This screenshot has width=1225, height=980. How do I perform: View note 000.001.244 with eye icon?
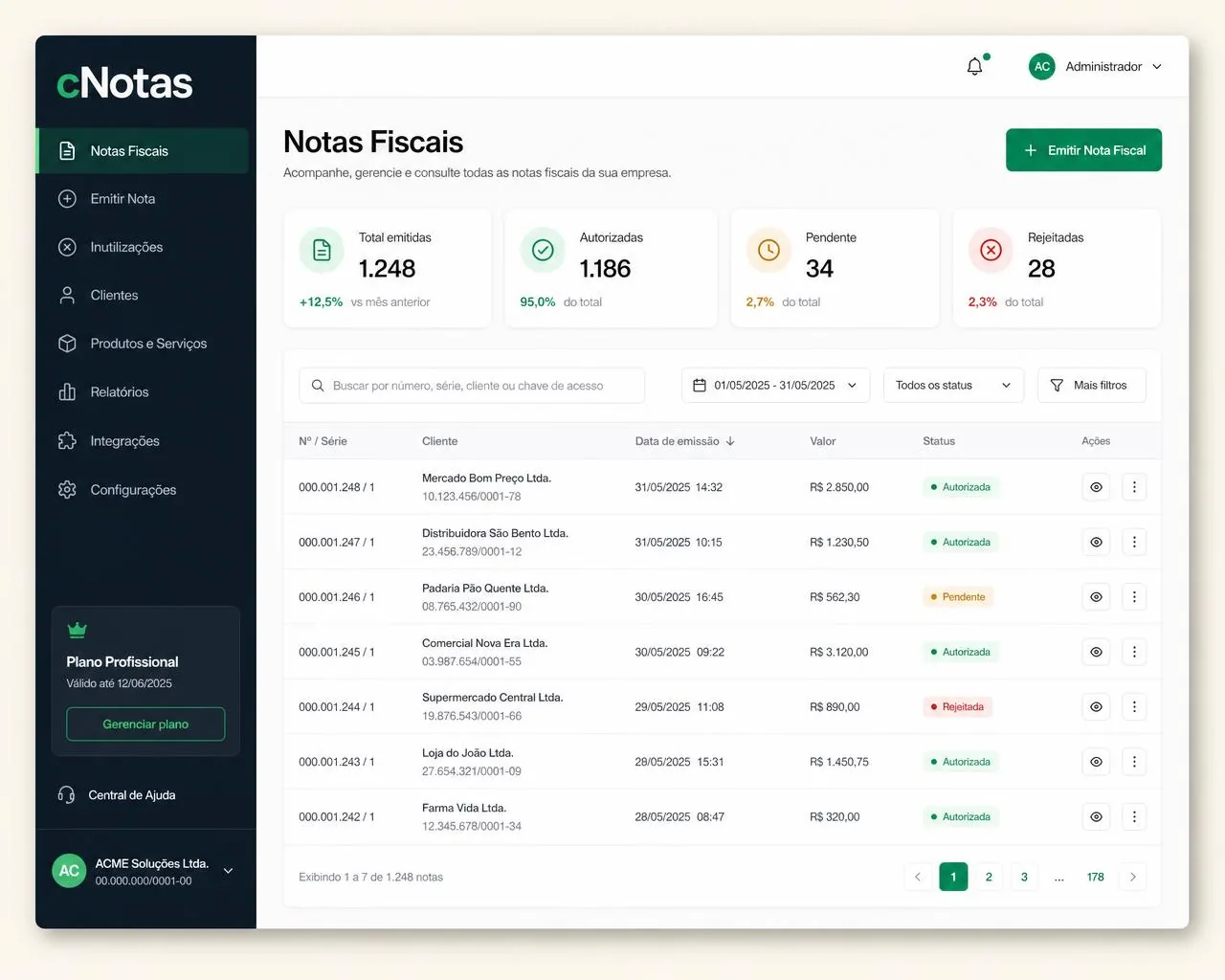click(1096, 707)
